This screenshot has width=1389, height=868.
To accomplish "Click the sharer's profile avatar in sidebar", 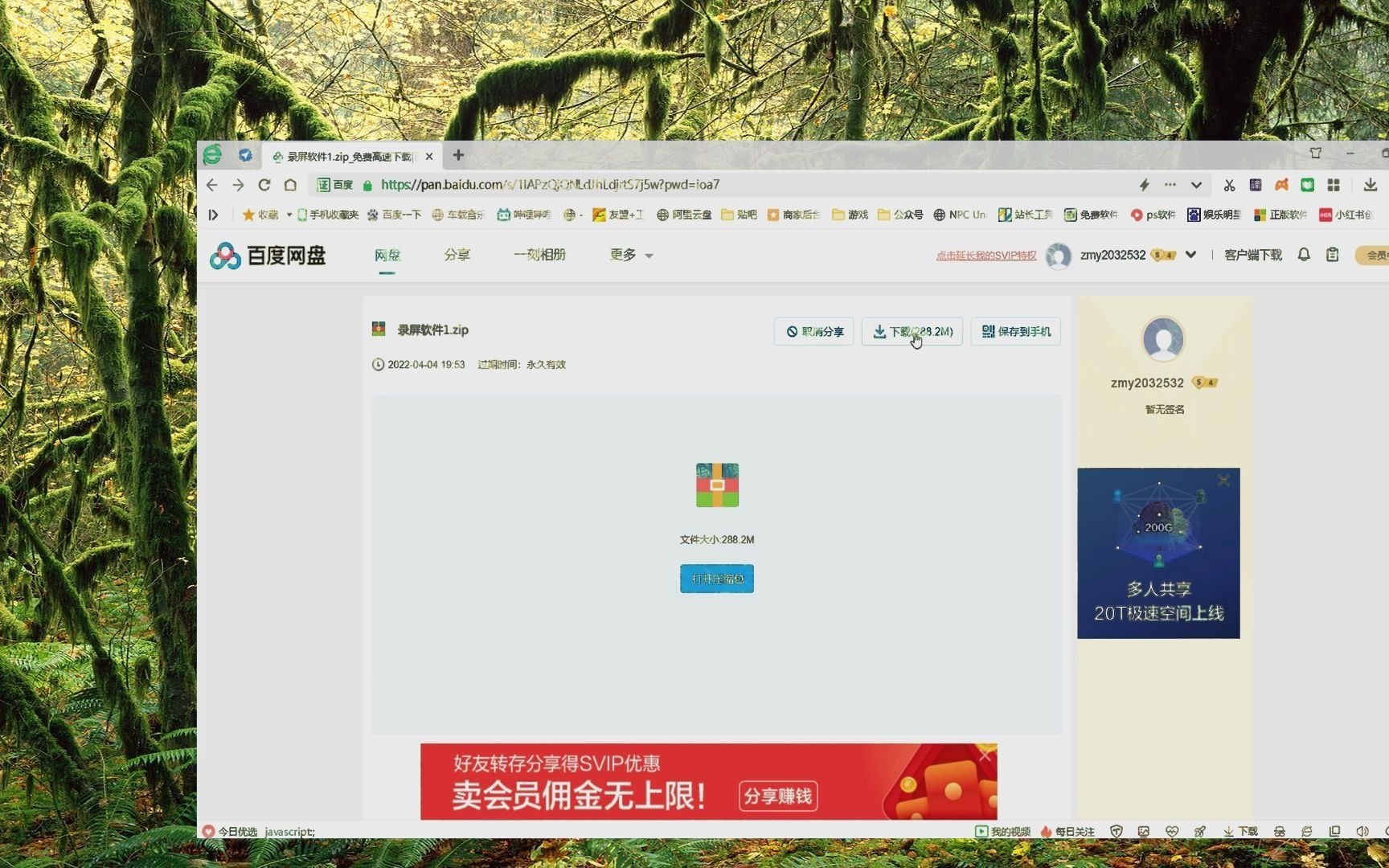I will click(x=1163, y=338).
